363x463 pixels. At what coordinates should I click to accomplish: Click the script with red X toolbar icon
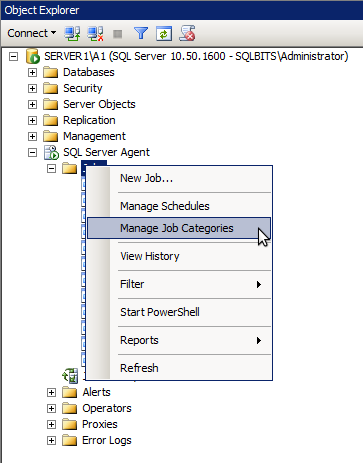coord(187,33)
